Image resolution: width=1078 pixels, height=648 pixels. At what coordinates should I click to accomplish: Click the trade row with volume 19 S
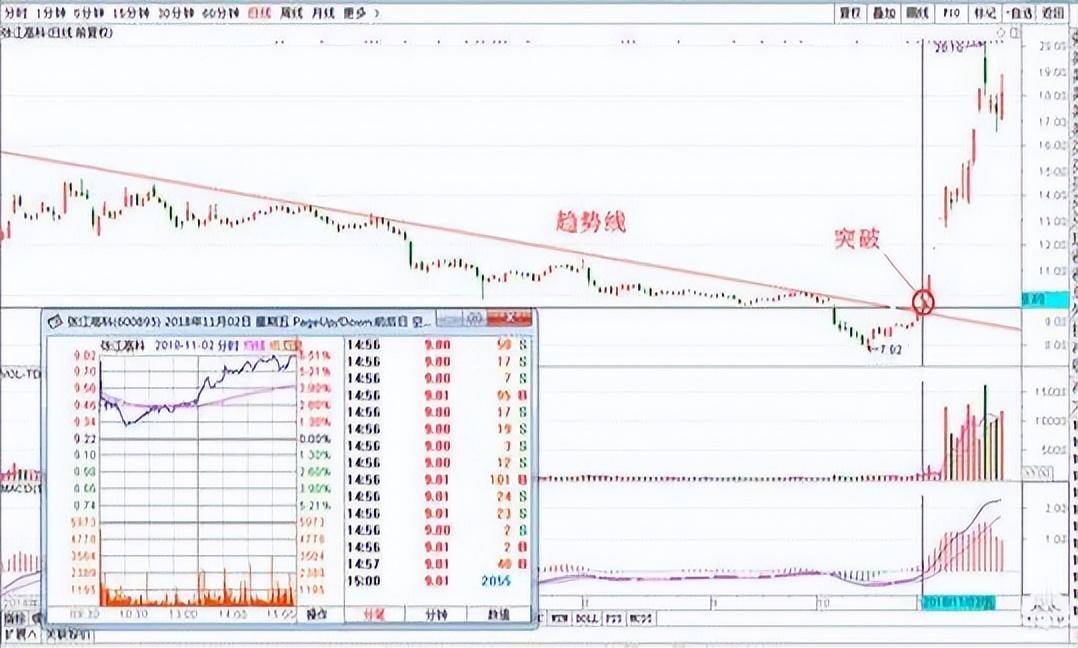click(x=437, y=429)
